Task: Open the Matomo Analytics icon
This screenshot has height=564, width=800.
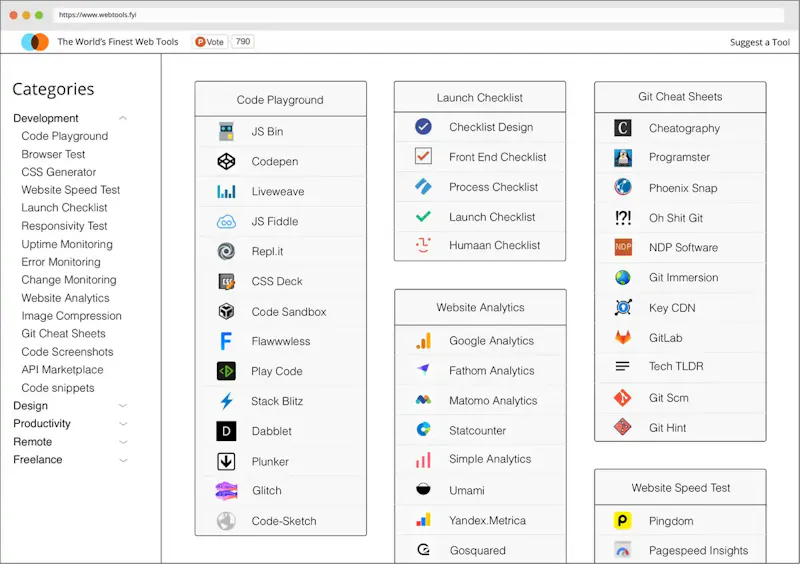Action: tap(423, 400)
